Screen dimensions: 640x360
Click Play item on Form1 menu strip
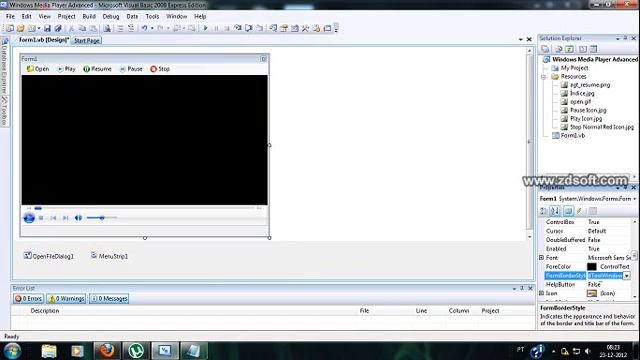point(66,69)
